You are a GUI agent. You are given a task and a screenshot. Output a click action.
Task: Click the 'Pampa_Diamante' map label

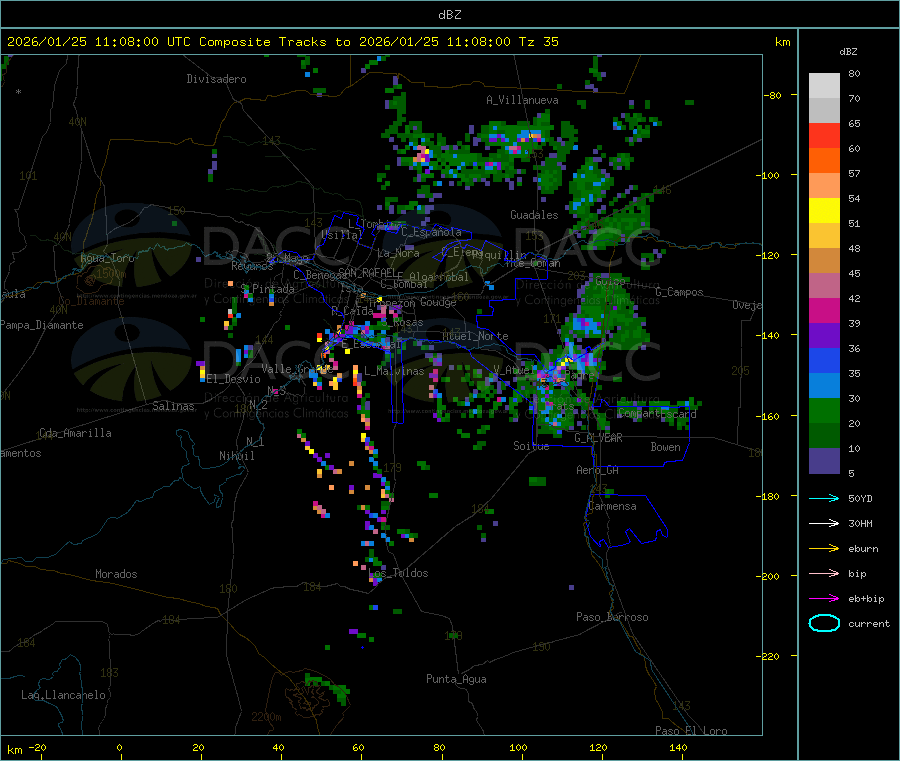point(42,325)
